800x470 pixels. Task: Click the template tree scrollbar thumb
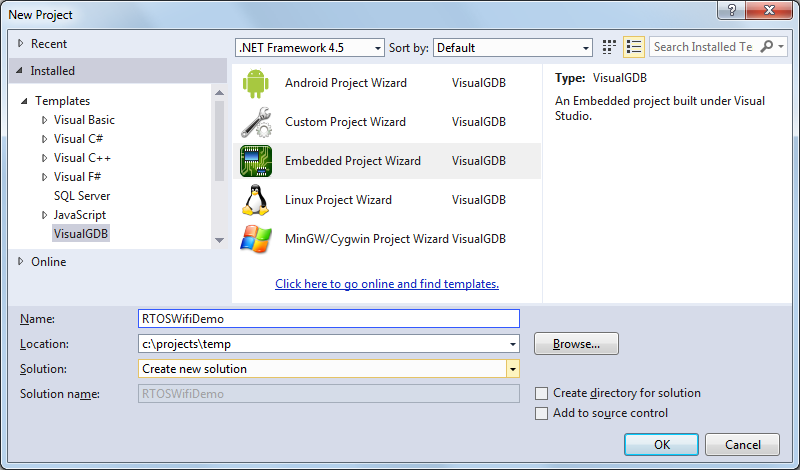point(219,141)
